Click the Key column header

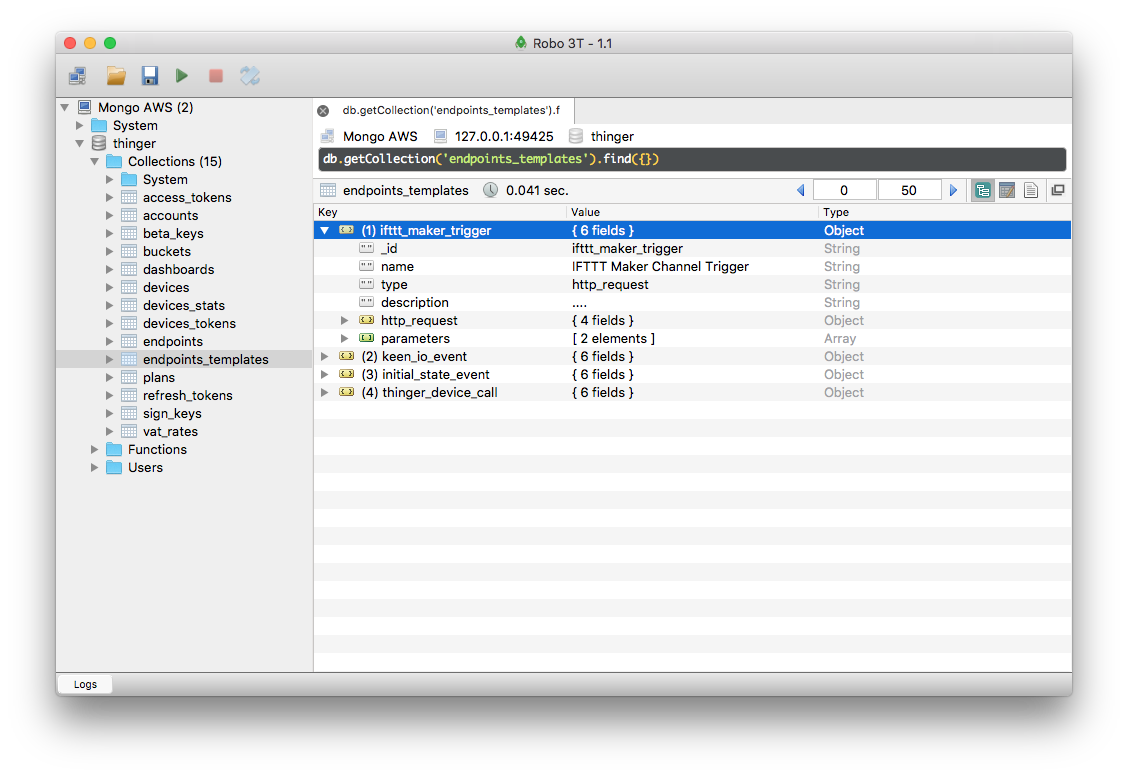[x=440, y=212]
